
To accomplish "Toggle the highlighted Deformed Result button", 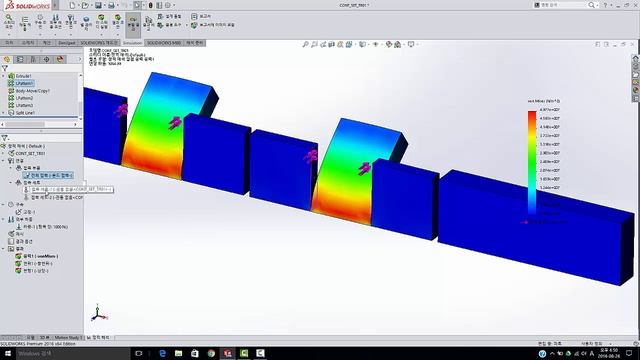I will [133, 24].
